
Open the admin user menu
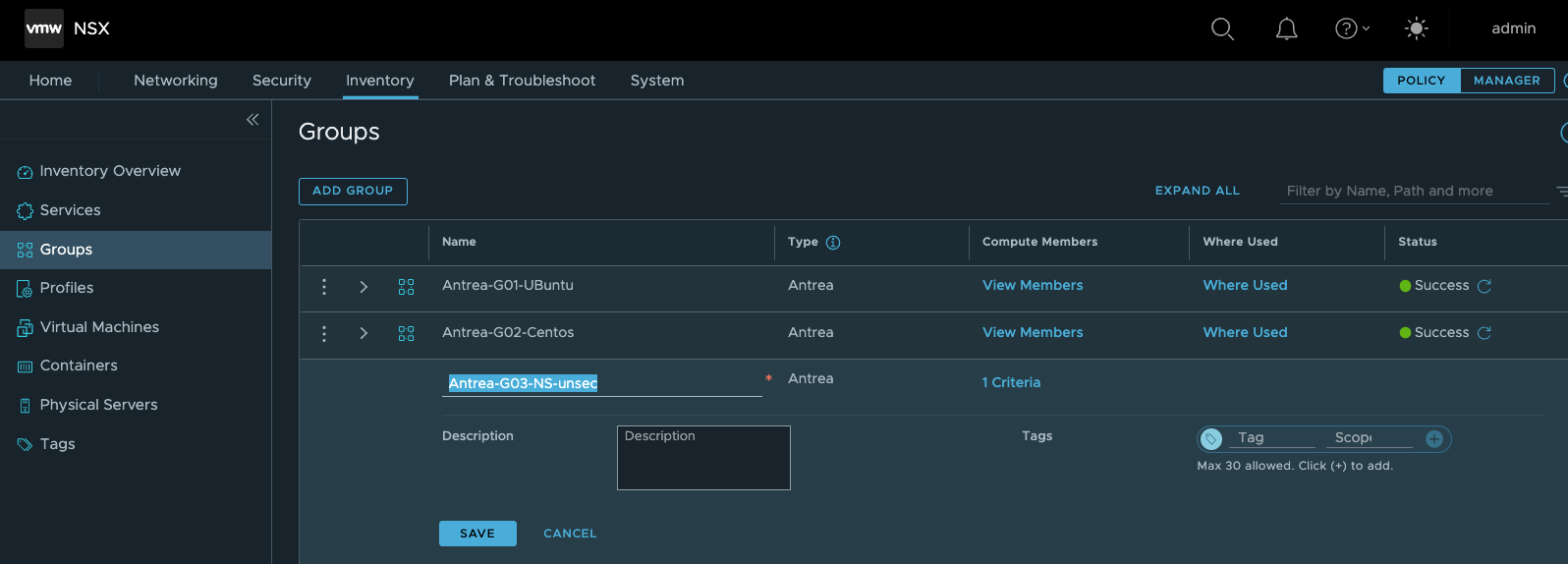point(1513,28)
